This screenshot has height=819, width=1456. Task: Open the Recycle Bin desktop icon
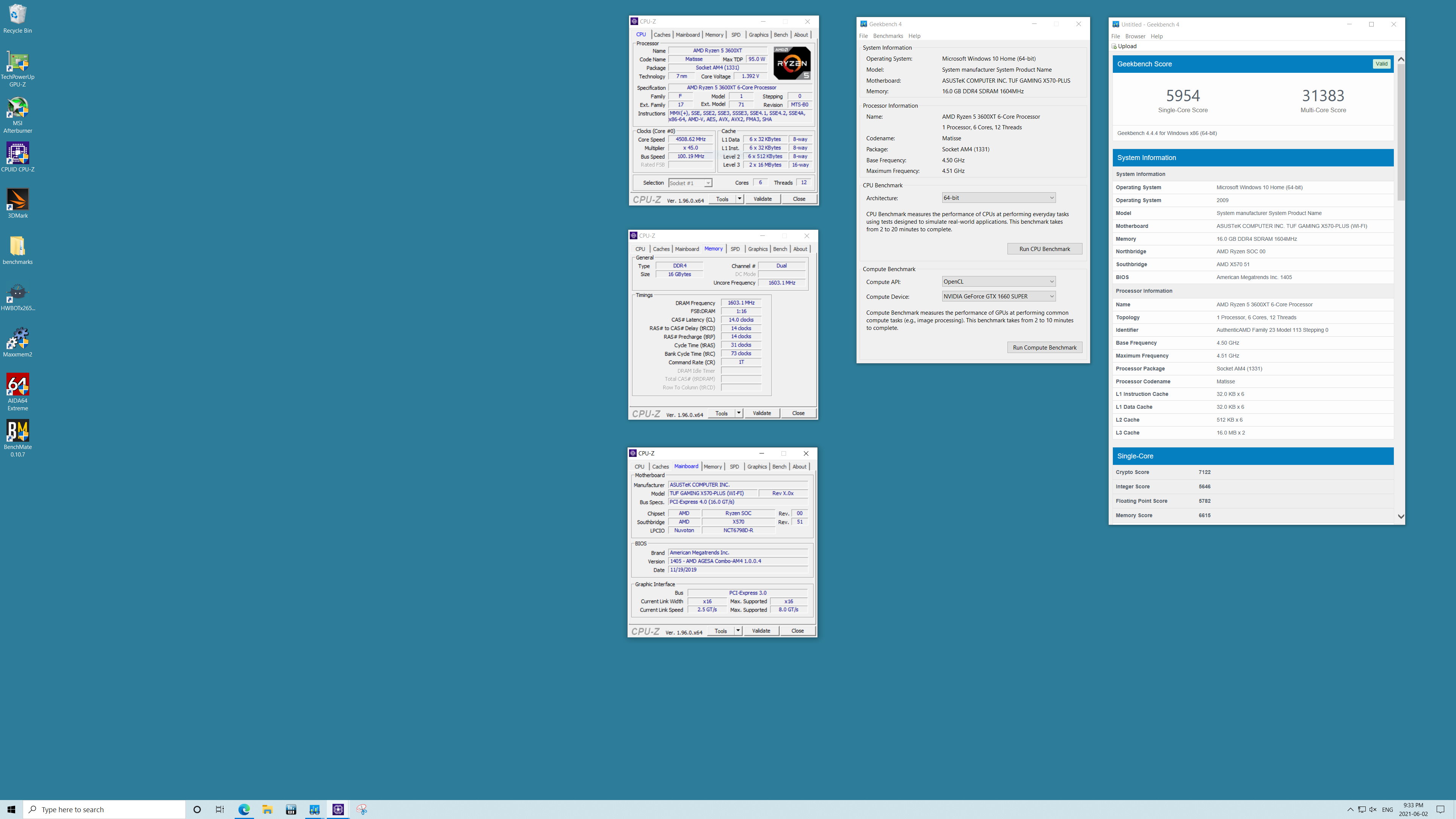click(x=17, y=19)
